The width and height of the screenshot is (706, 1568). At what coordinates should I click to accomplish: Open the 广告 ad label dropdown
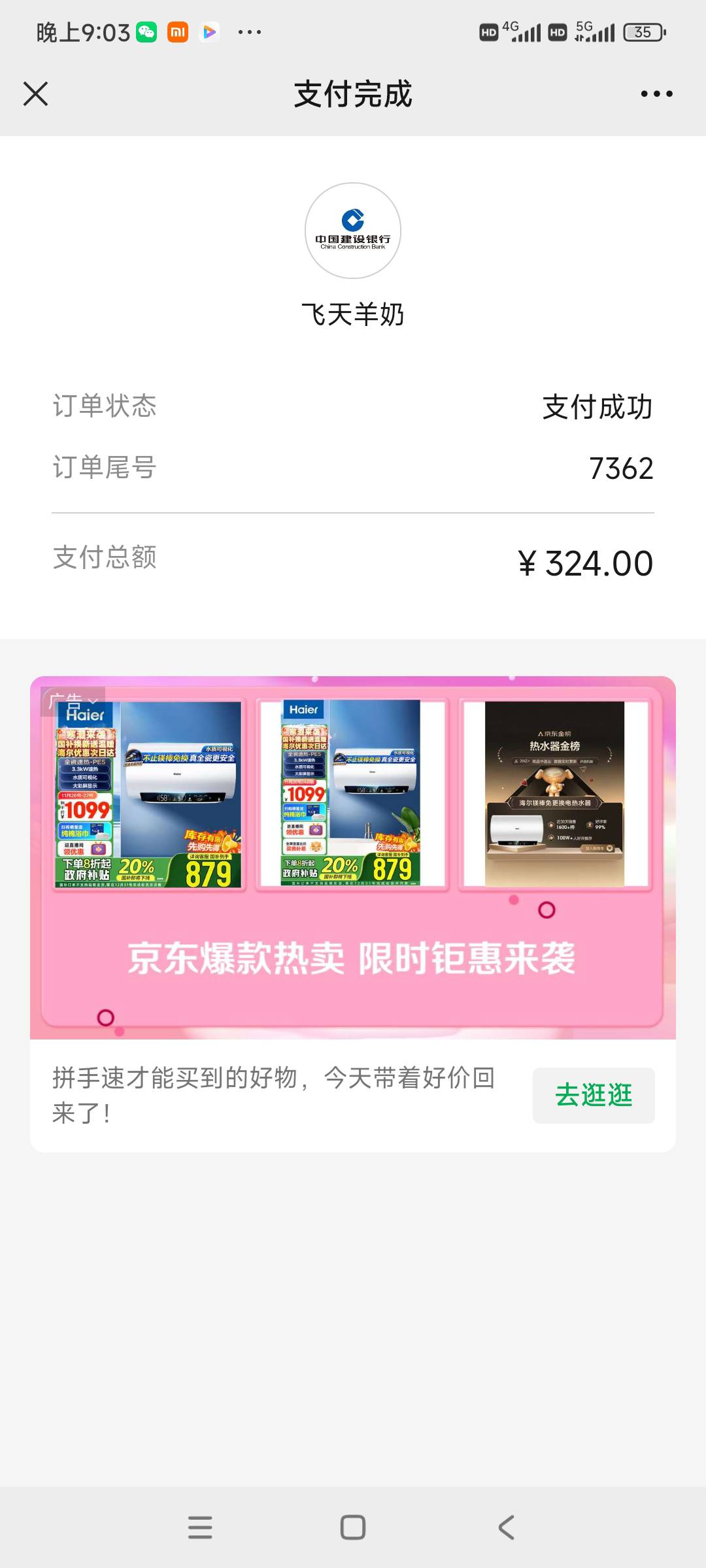click(73, 702)
